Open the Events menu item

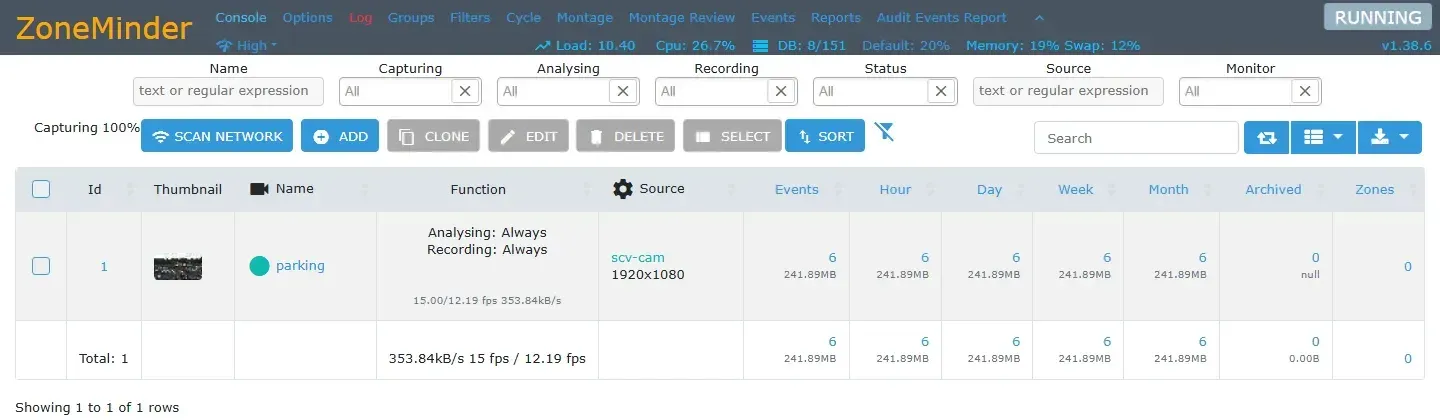pos(773,17)
